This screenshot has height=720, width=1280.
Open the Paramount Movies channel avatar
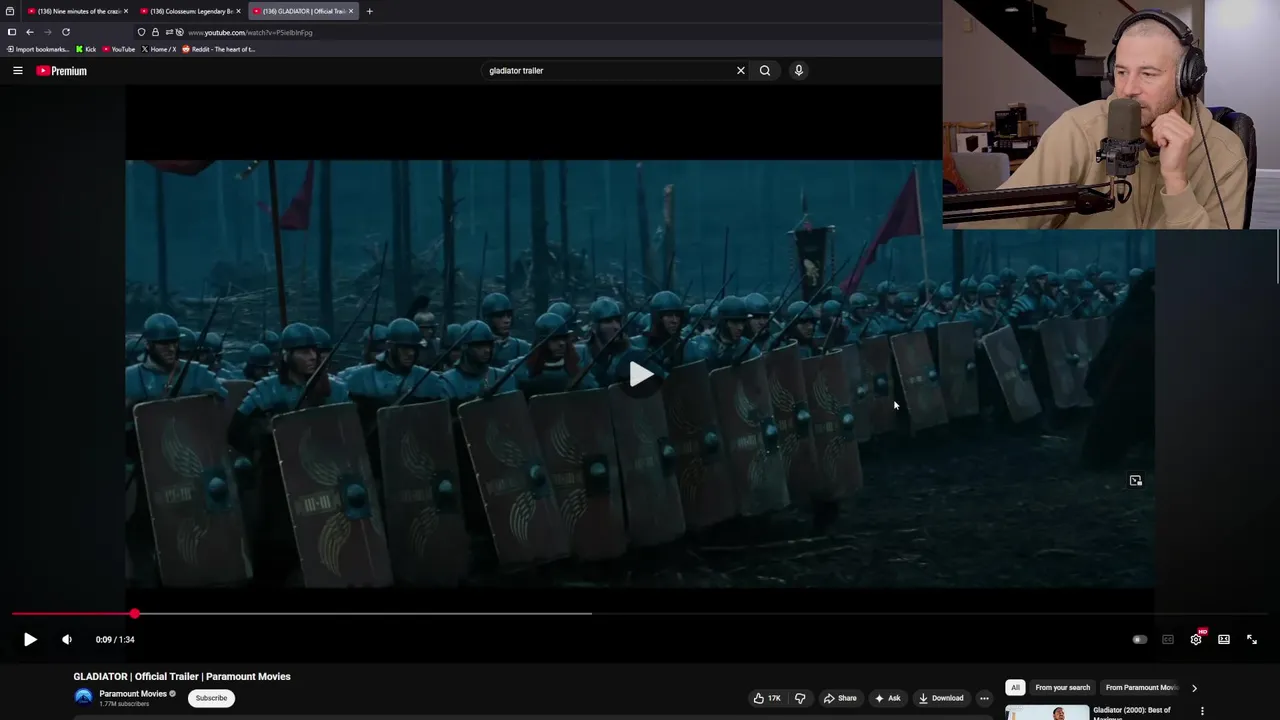click(83, 697)
